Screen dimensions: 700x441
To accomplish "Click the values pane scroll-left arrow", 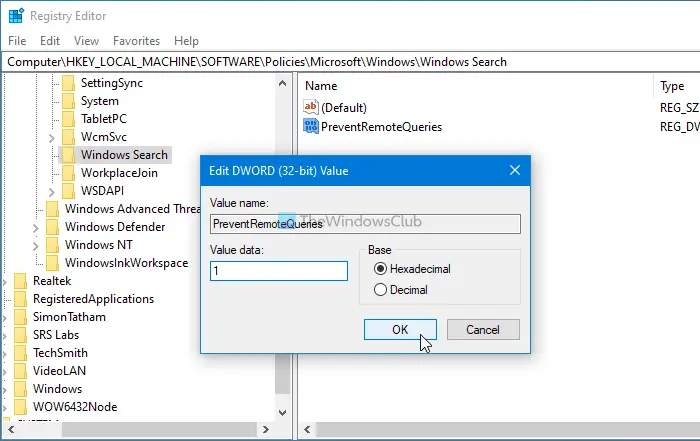I will [x=307, y=429].
